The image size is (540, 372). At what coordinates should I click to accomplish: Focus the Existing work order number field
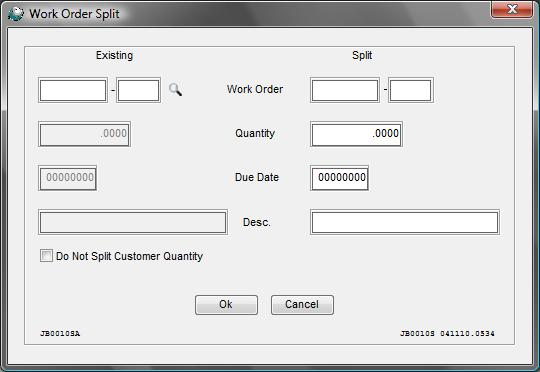(73, 90)
